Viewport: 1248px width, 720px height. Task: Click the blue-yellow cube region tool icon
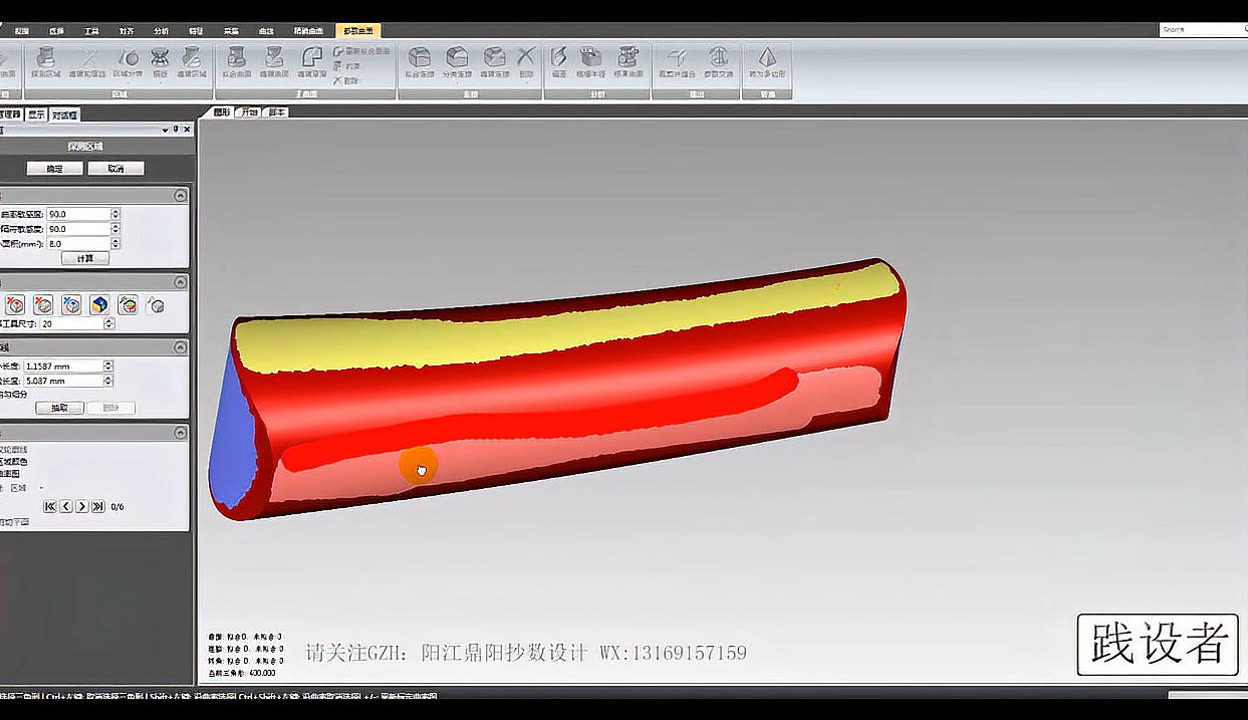(99, 305)
